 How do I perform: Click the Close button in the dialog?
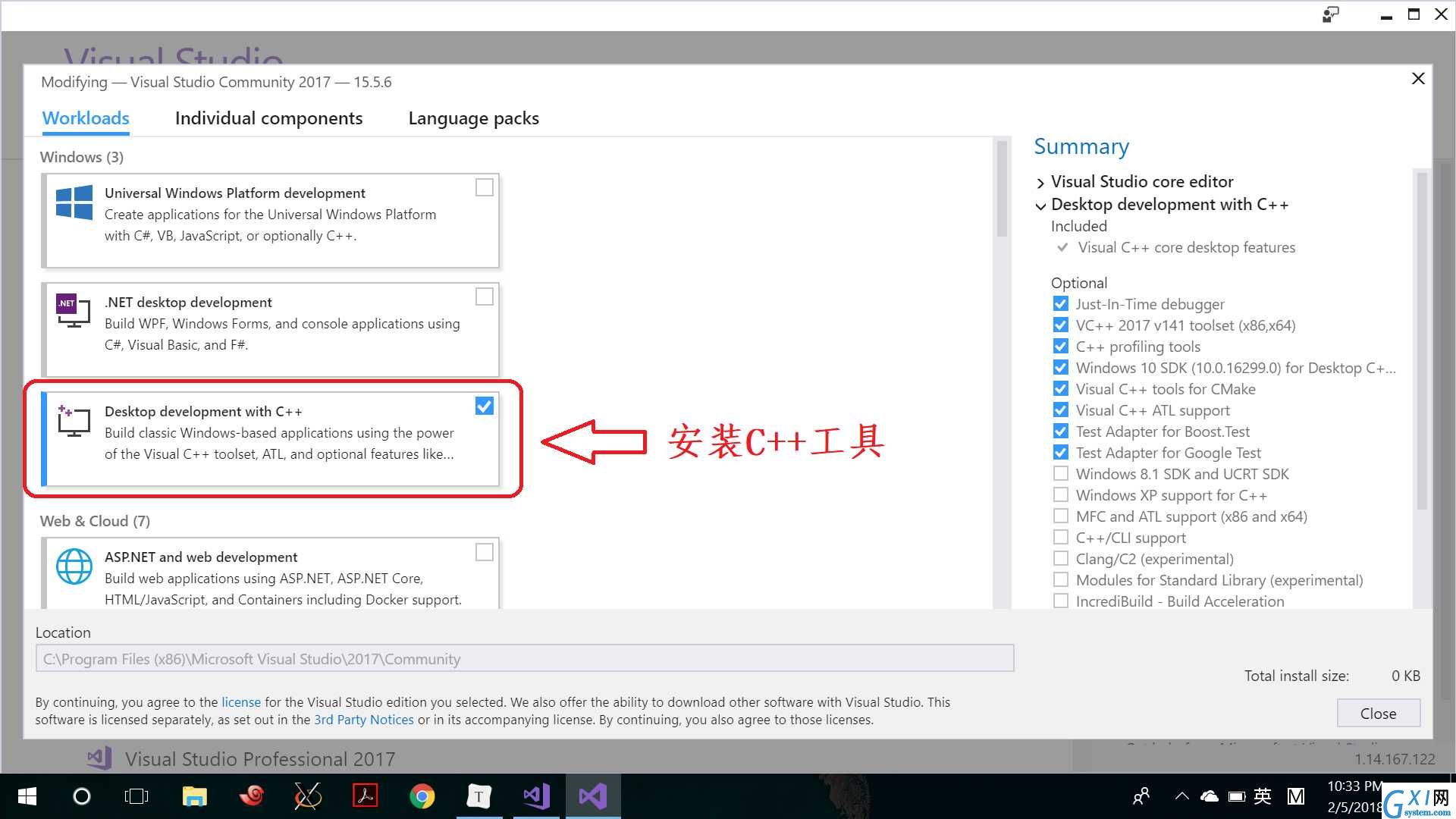tap(1378, 714)
